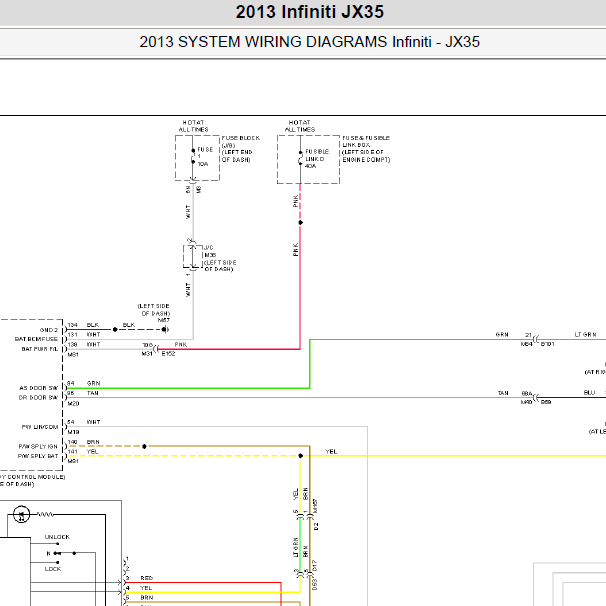Click the 'M40' connector label
Image resolution: width=606 pixels, height=606 pixels.
[526, 402]
